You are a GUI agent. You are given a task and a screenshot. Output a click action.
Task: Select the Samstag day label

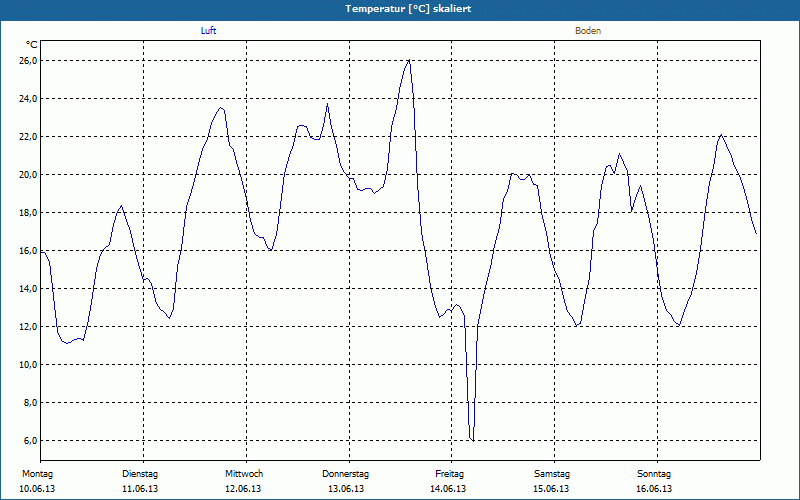point(552,474)
